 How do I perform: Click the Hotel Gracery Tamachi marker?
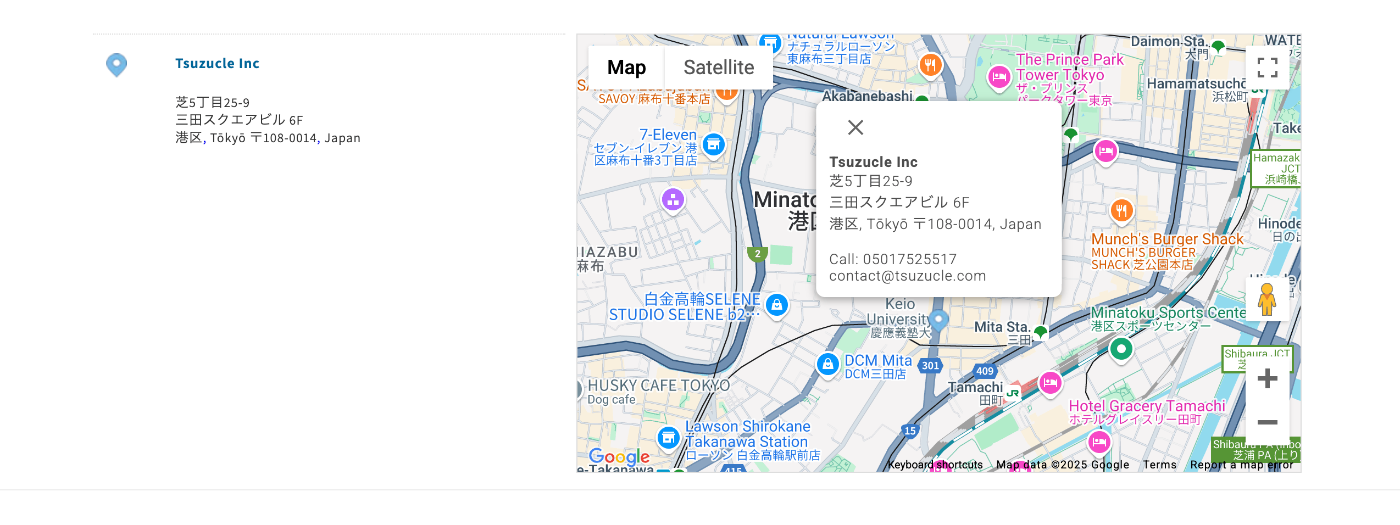pos(1099,442)
